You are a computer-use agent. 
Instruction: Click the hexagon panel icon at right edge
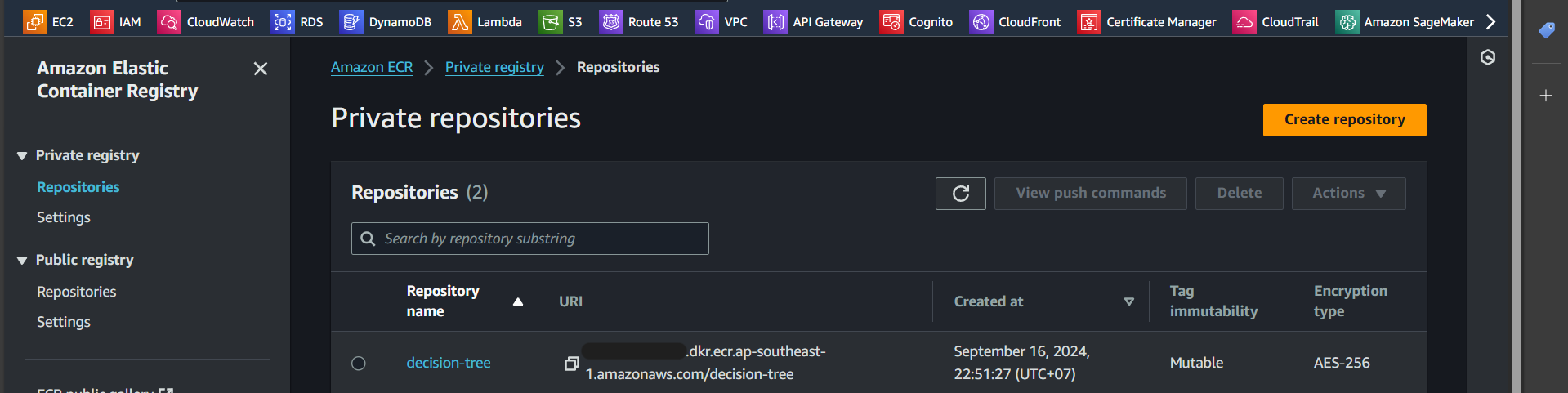tap(1488, 57)
